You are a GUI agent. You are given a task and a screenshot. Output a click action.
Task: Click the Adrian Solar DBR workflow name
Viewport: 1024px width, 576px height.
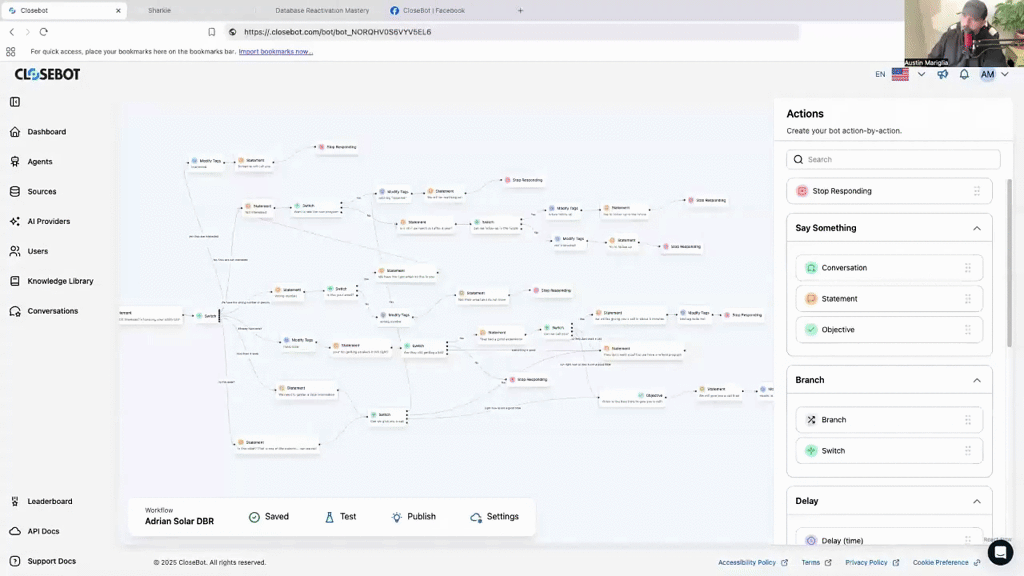click(x=179, y=521)
